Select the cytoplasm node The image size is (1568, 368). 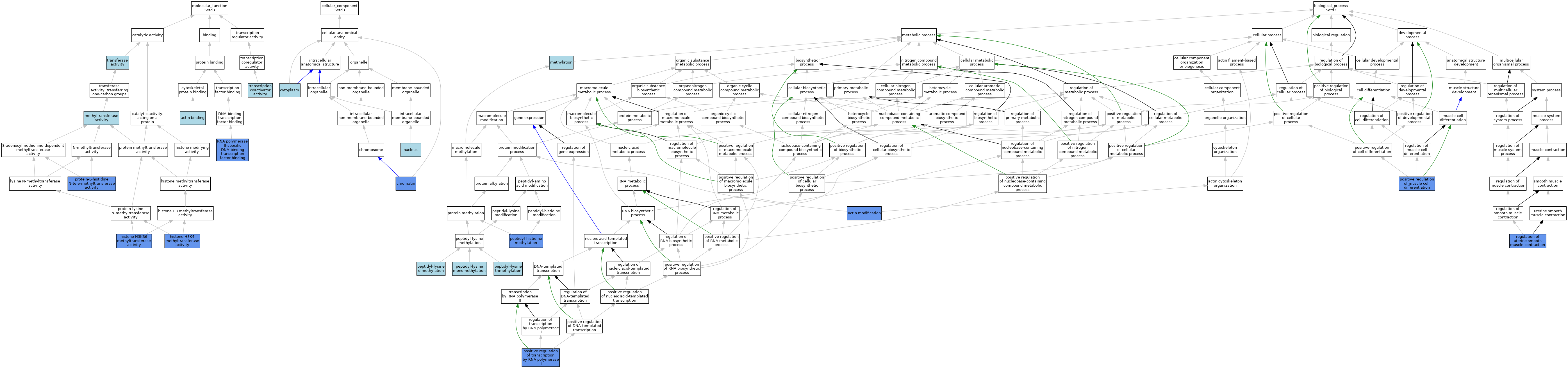tap(290, 90)
